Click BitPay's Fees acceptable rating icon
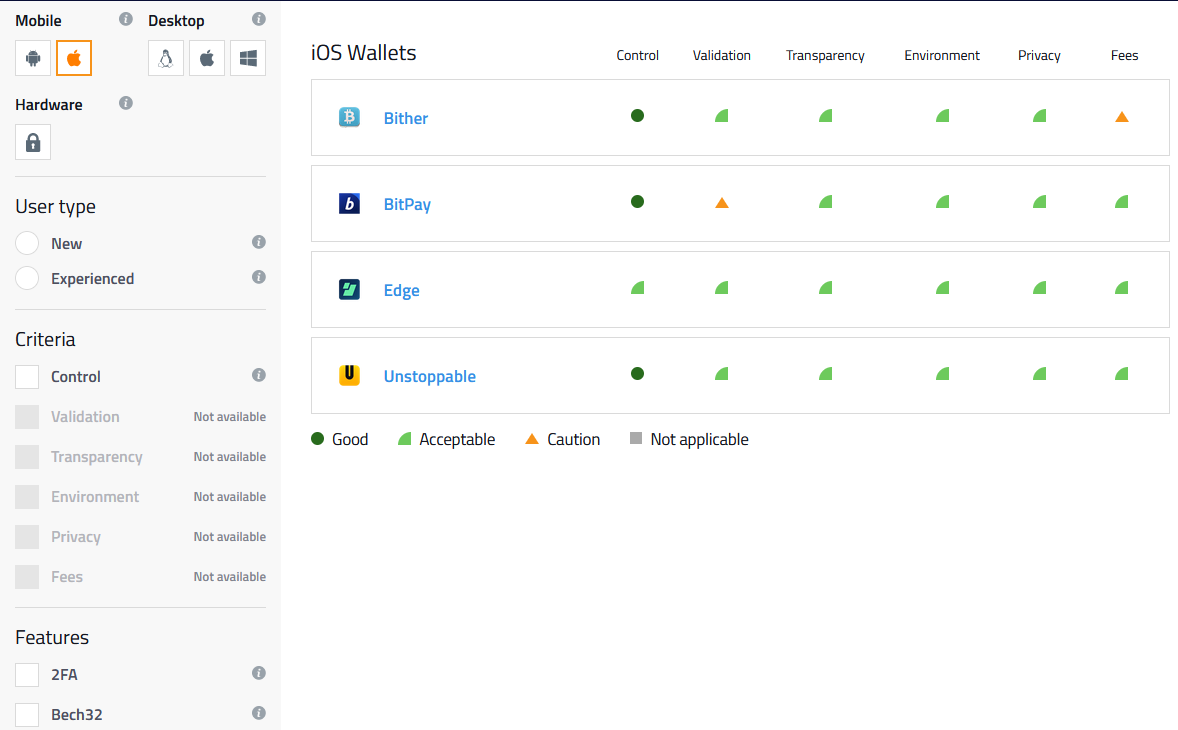The height and width of the screenshot is (730, 1178). coord(1122,201)
